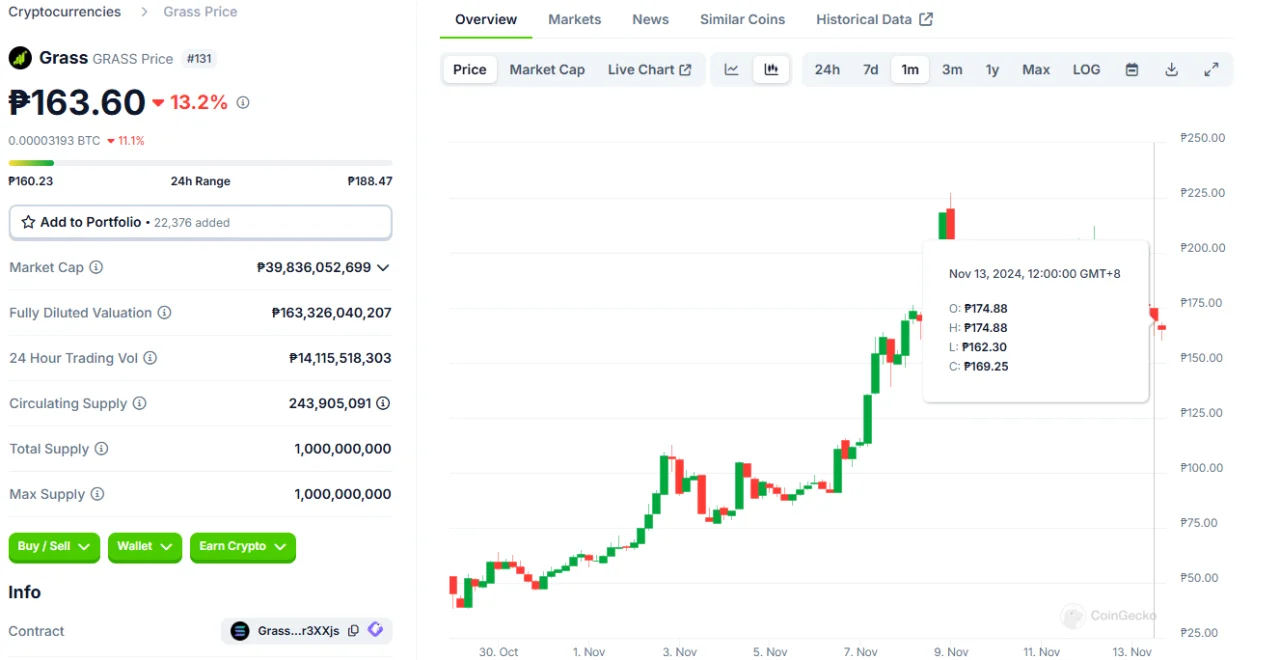Click the Solana chain logo in contract
The image size is (1280, 660).
(x=240, y=631)
